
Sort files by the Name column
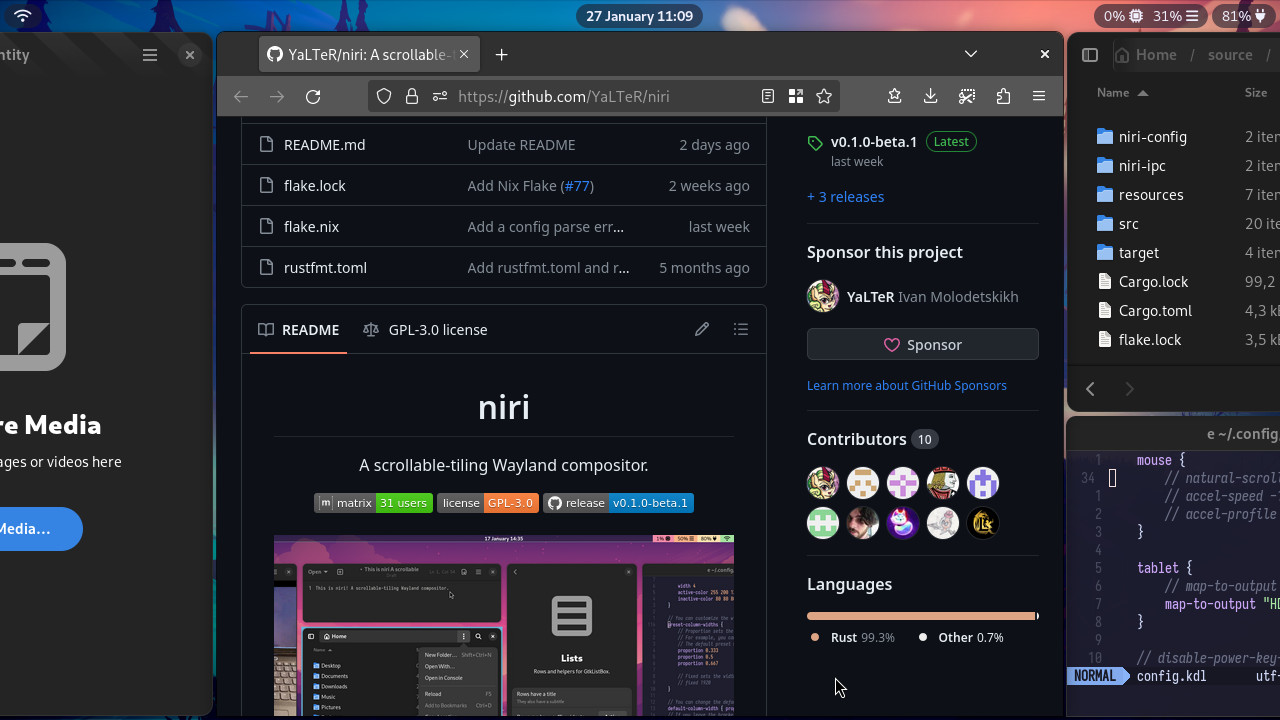(x=1122, y=92)
